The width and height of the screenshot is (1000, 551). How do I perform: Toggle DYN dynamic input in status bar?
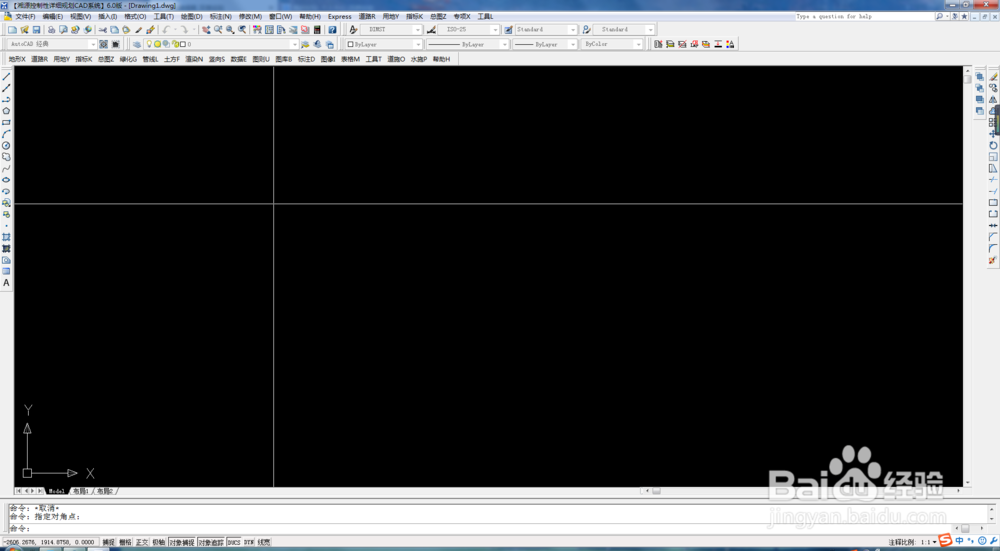click(x=249, y=542)
